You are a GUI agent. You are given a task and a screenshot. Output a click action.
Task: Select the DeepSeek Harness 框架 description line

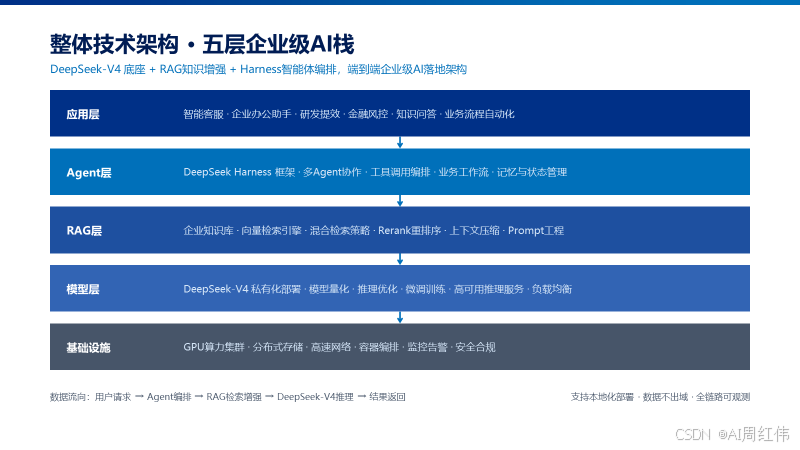(x=375, y=172)
